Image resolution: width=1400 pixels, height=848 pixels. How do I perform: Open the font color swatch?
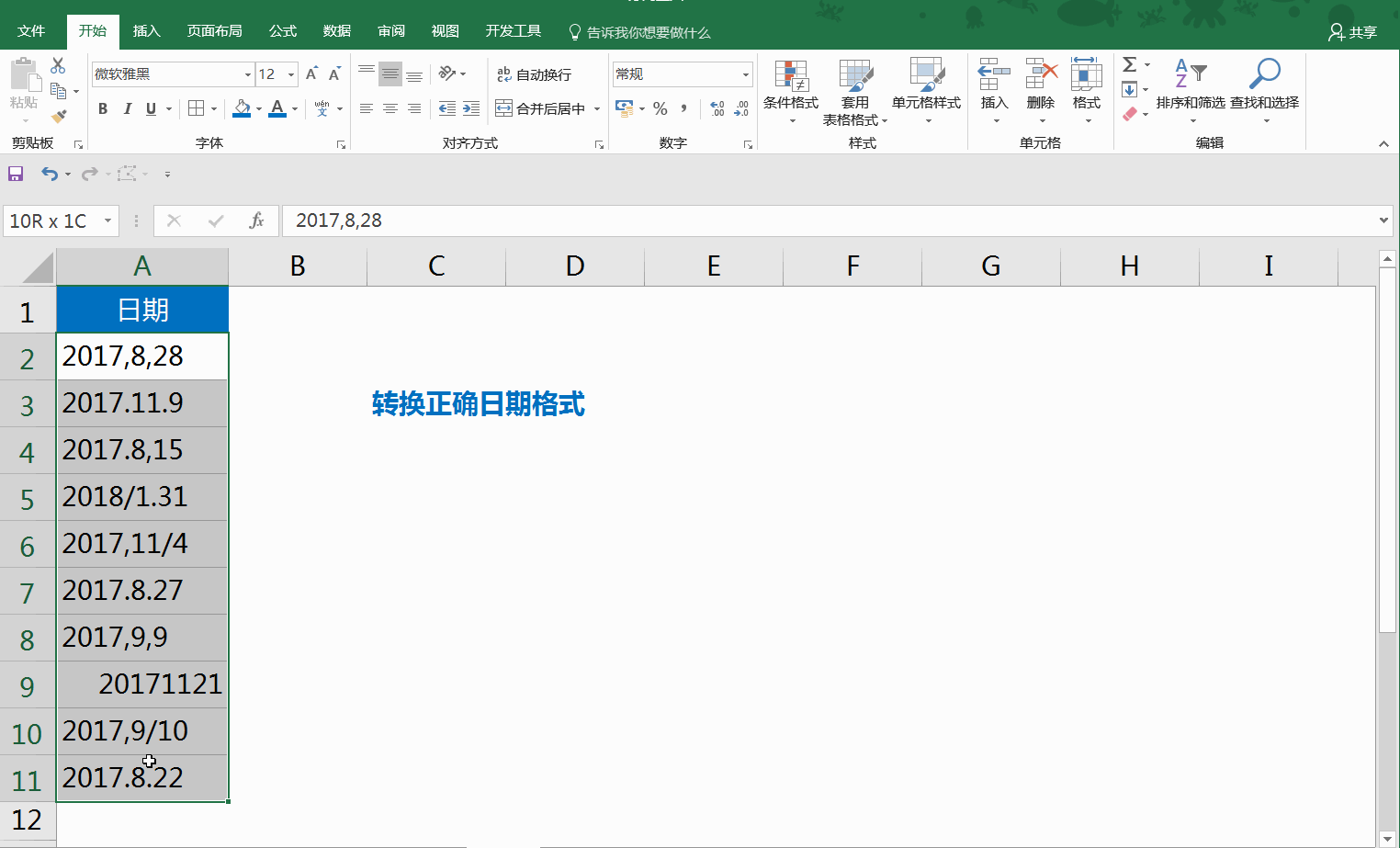277,108
